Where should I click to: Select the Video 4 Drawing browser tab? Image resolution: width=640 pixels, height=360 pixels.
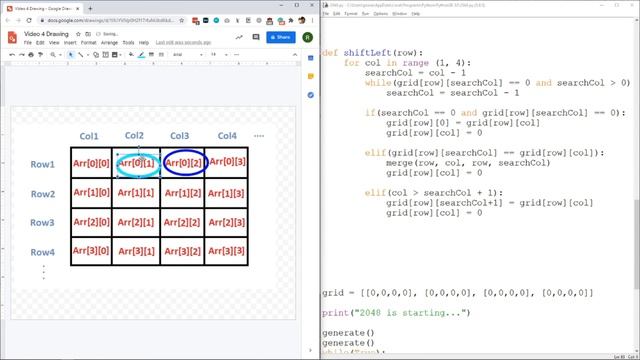(x=43, y=8)
